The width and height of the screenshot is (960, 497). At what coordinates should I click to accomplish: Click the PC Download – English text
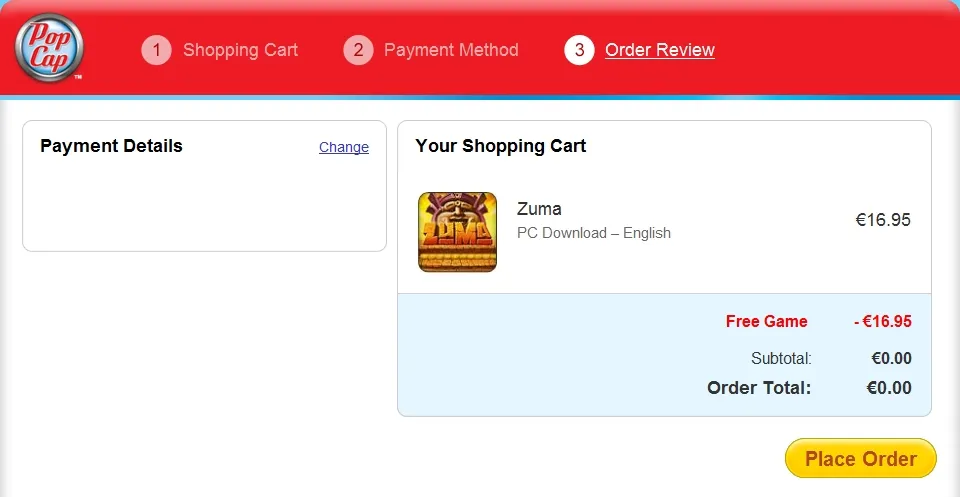[593, 233]
